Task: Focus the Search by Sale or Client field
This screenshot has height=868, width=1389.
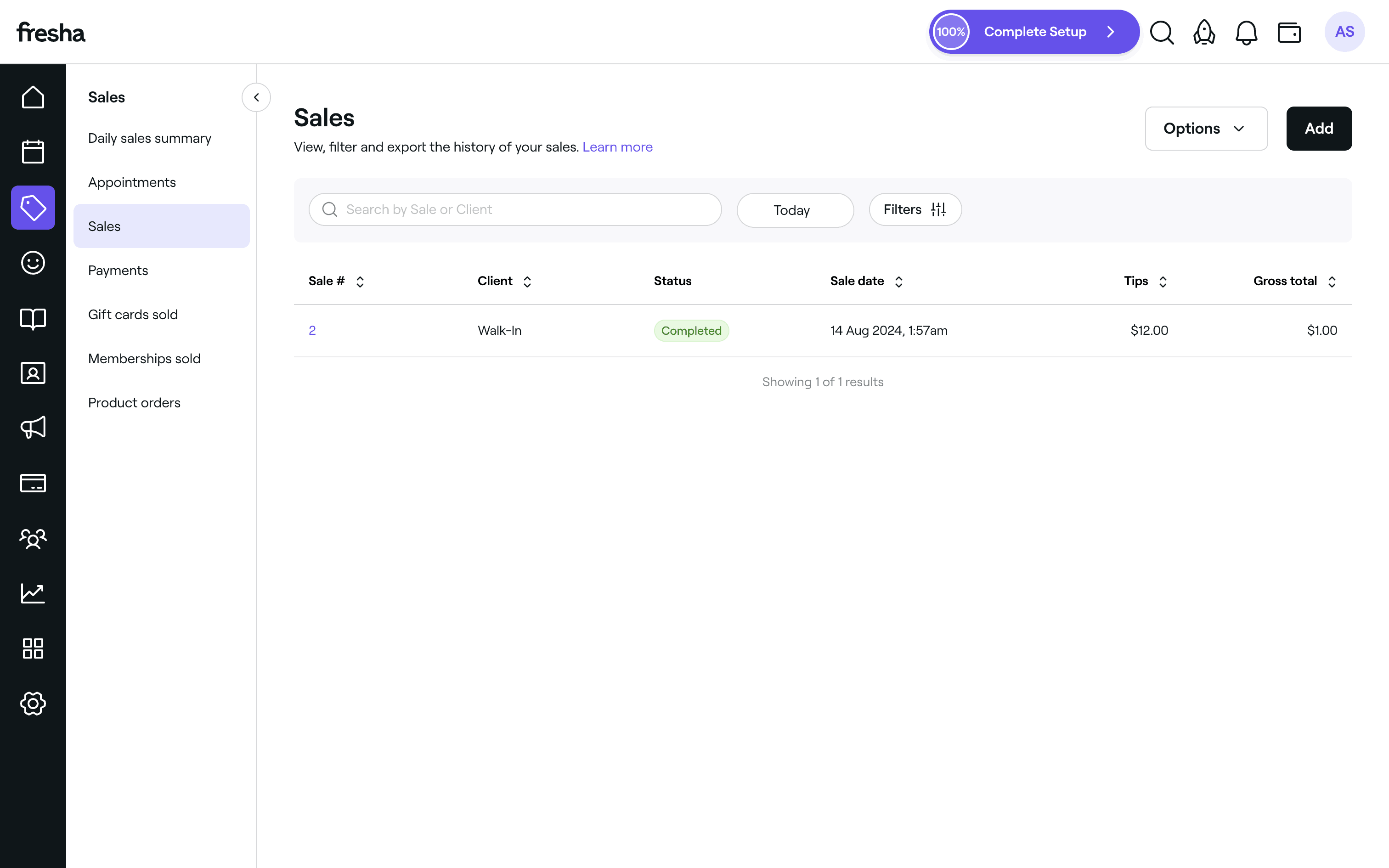Action: pos(515,209)
